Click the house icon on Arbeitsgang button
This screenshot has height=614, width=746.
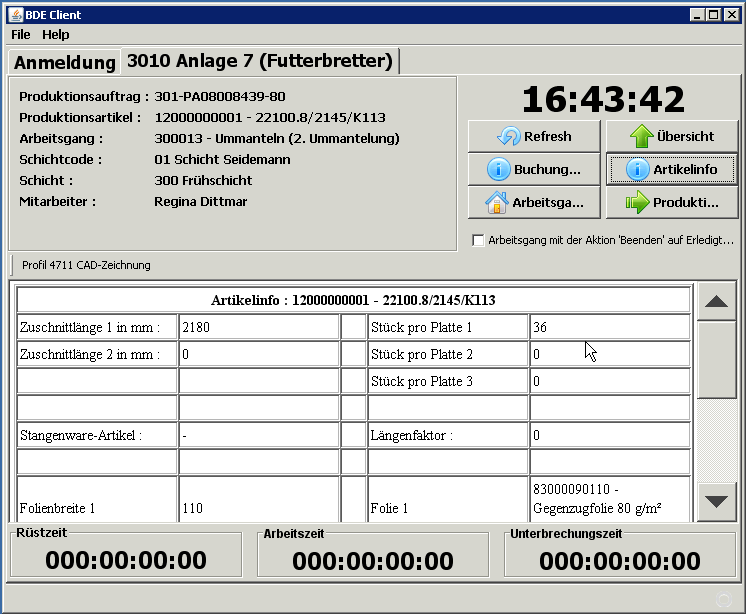[496, 203]
